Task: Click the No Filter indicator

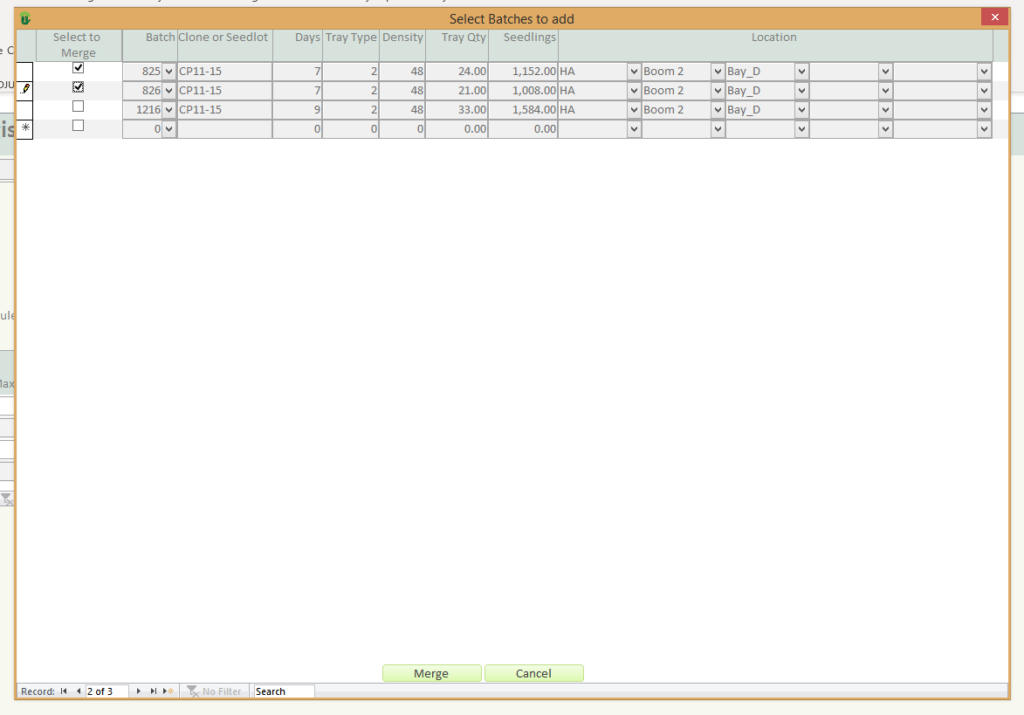Action: coord(214,691)
